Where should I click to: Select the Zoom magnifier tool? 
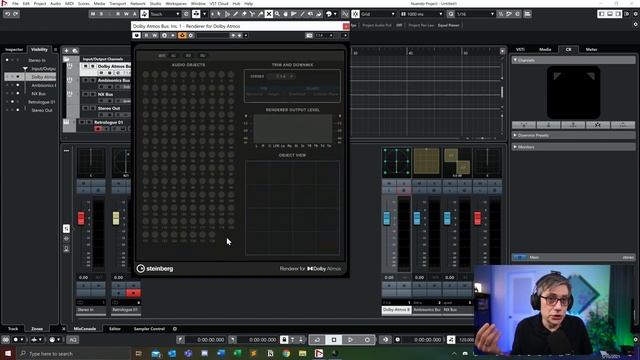click(x=277, y=14)
